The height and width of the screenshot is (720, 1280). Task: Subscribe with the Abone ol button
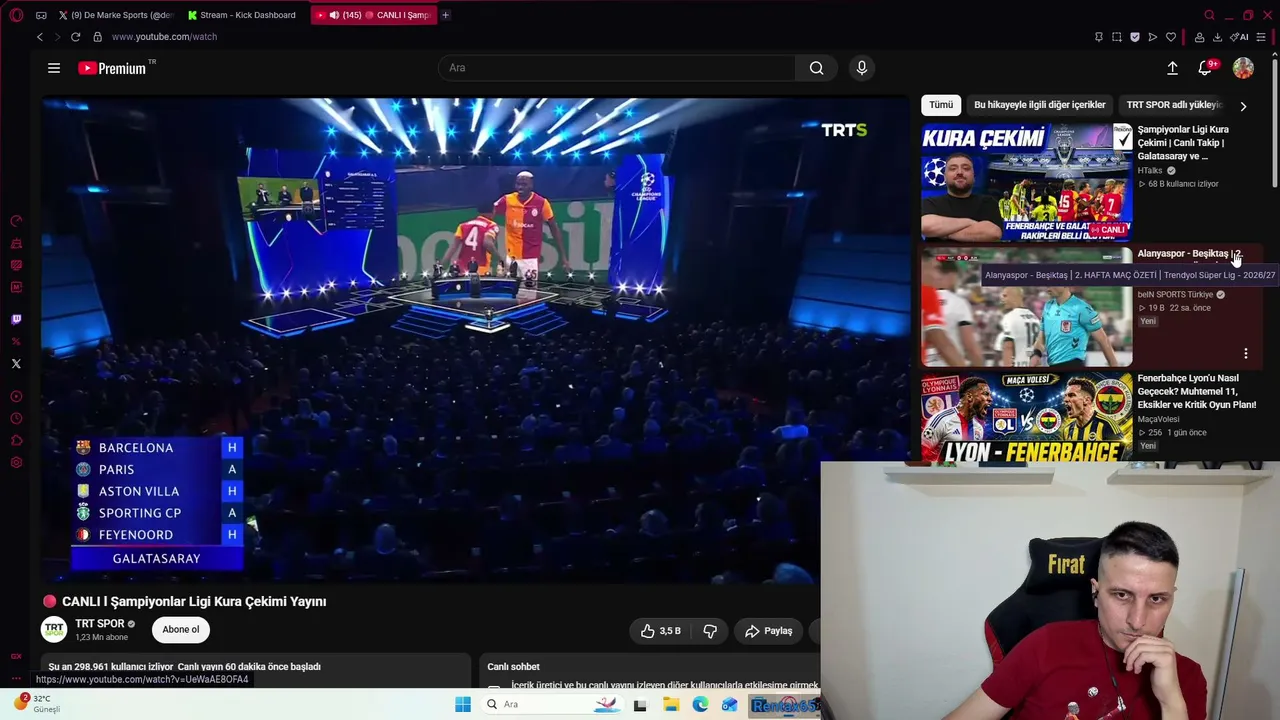pos(181,630)
